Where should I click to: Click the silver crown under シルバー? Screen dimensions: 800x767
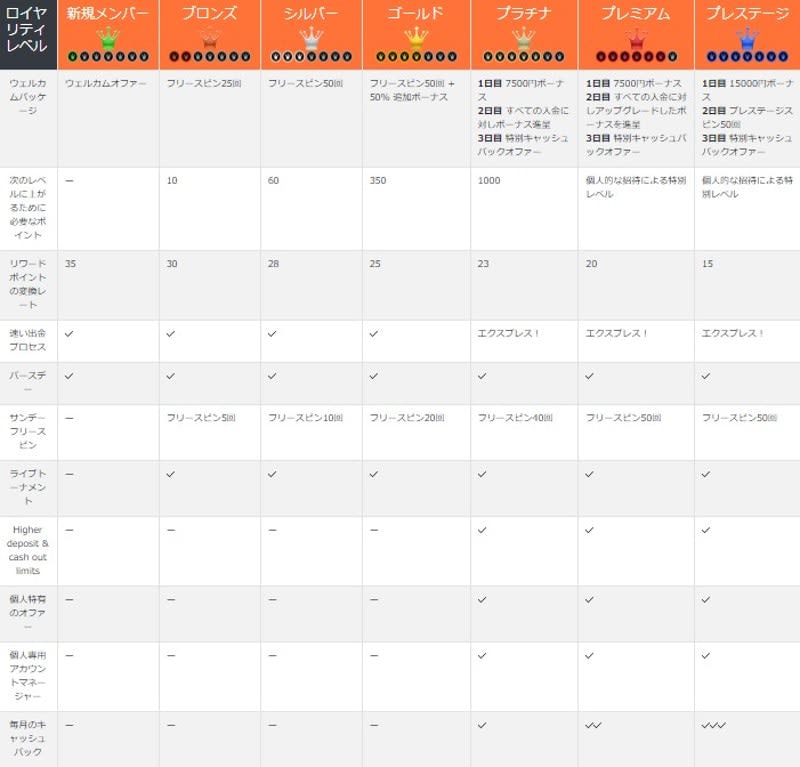[x=311, y=38]
